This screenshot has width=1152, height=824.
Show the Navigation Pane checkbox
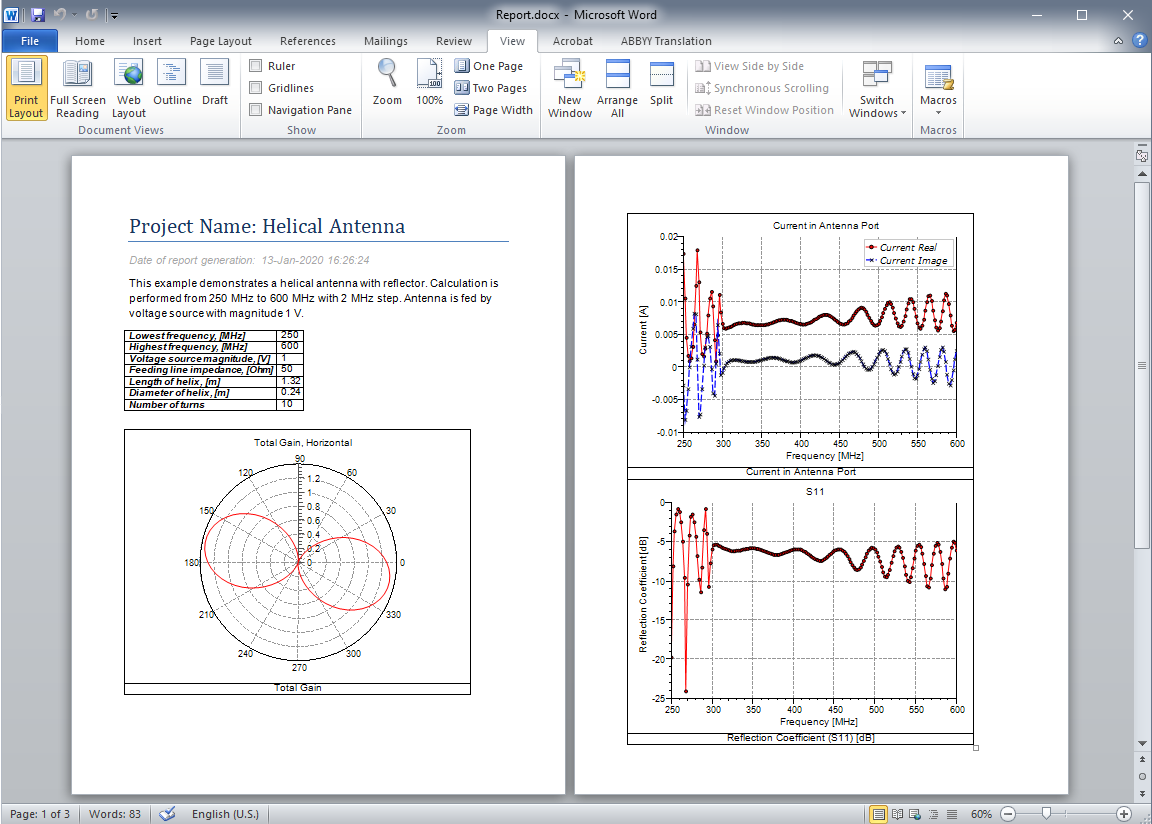[256, 110]
